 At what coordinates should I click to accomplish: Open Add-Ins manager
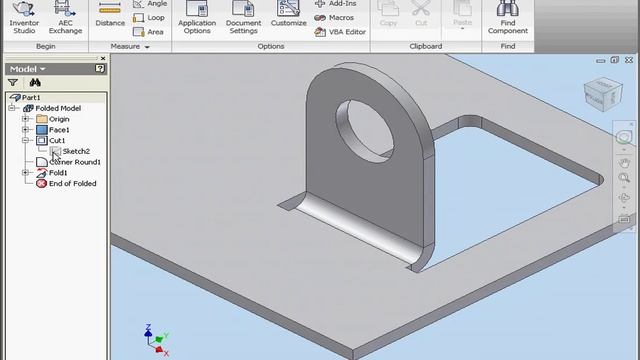(336, 4)
